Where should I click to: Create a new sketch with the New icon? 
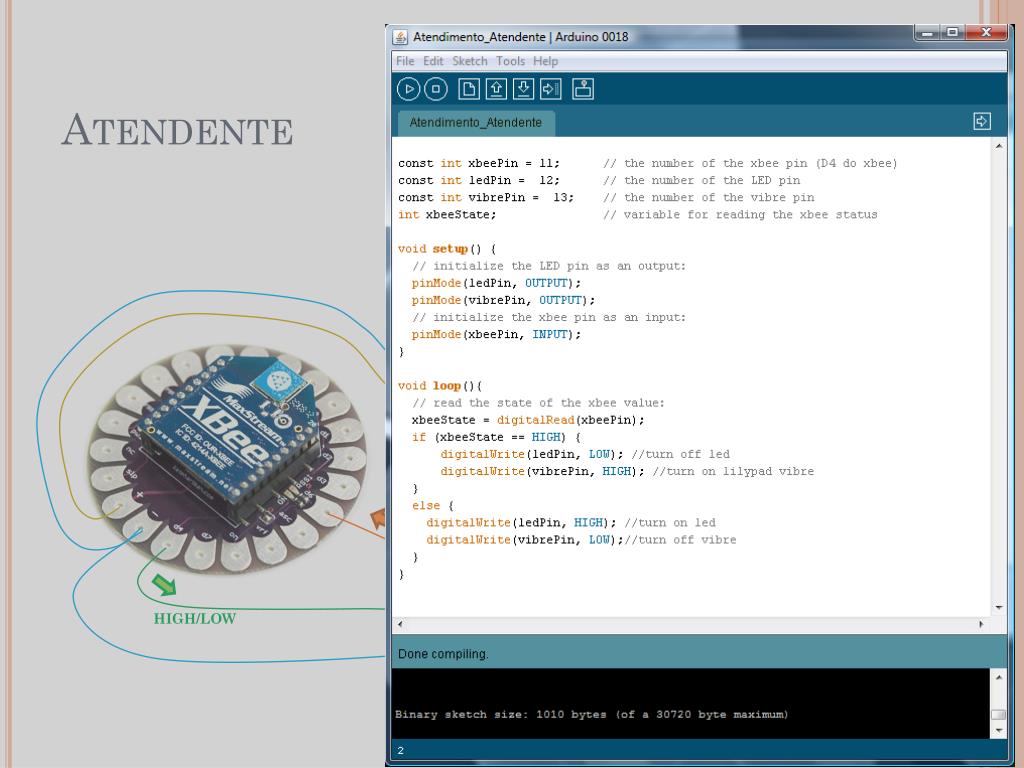point(468,89)
